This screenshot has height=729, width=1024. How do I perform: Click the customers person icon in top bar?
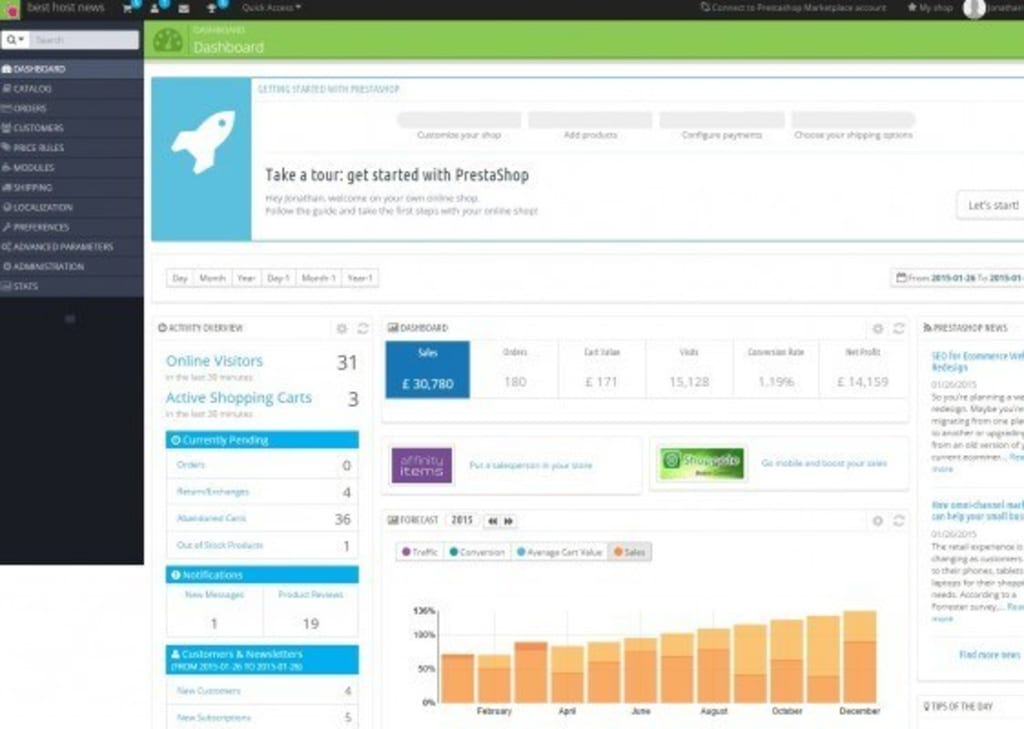click(x=155, y=8)
